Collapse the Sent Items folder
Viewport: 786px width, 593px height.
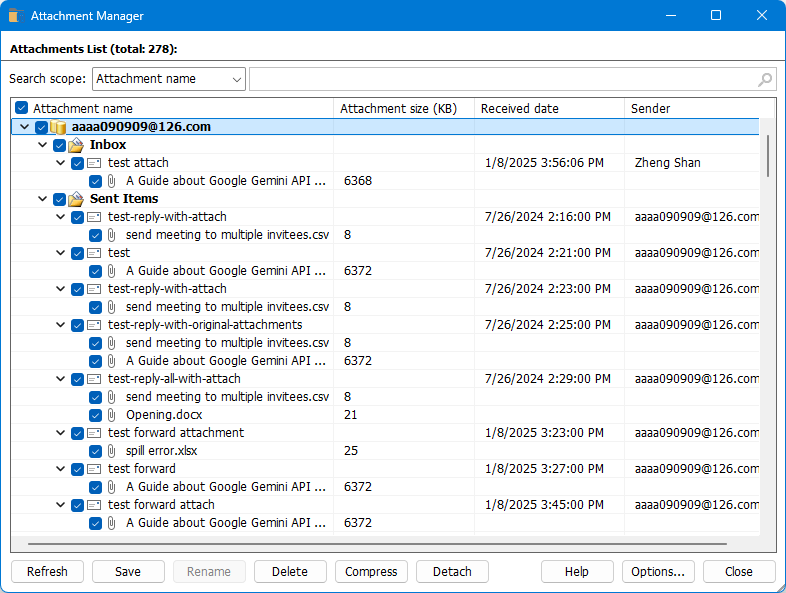42,199
